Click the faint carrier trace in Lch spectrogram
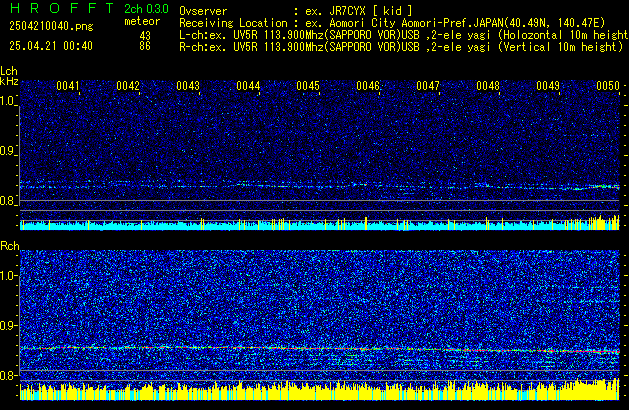The width and height of the screenshot is (629, 410). coord(320,186)
